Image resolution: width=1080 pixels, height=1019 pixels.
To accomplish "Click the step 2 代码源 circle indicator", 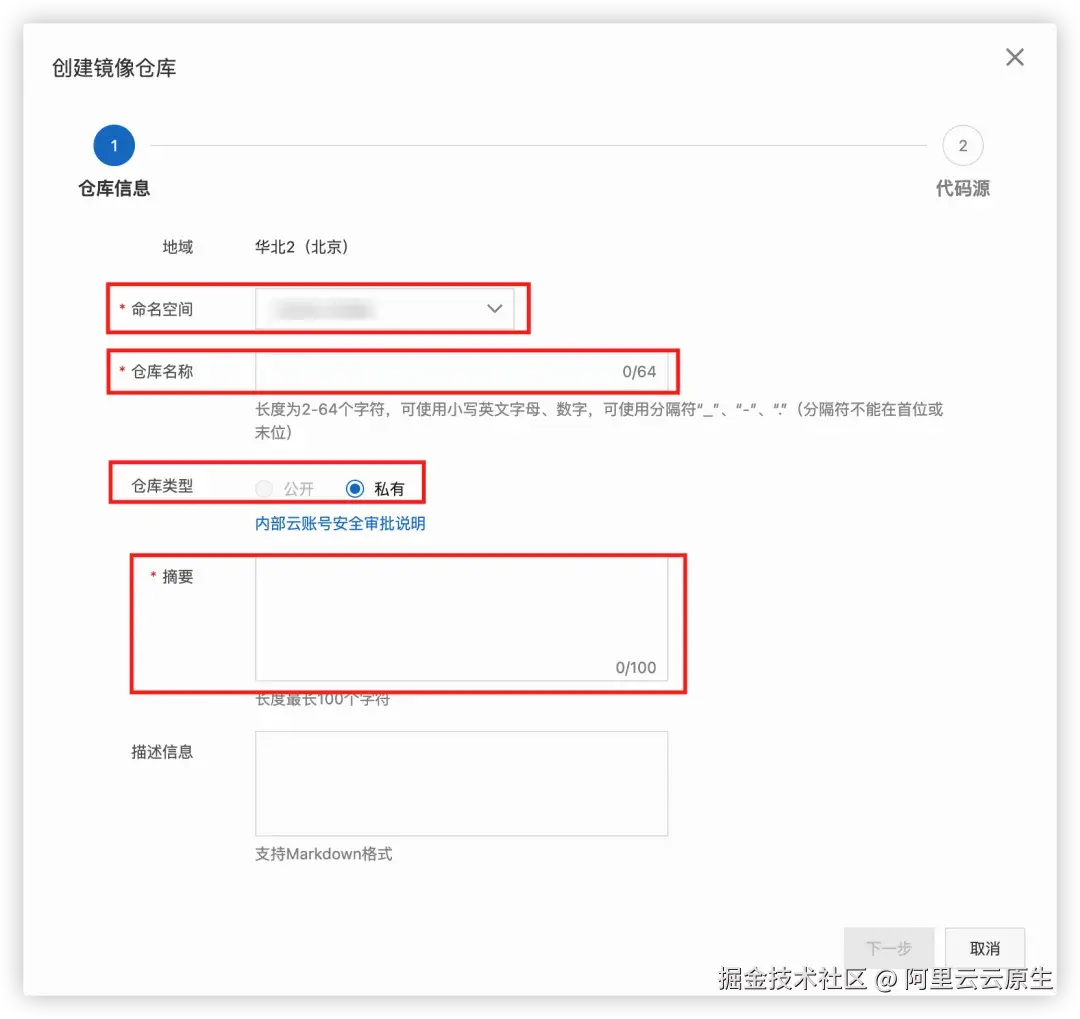I will tap(963, 145).
